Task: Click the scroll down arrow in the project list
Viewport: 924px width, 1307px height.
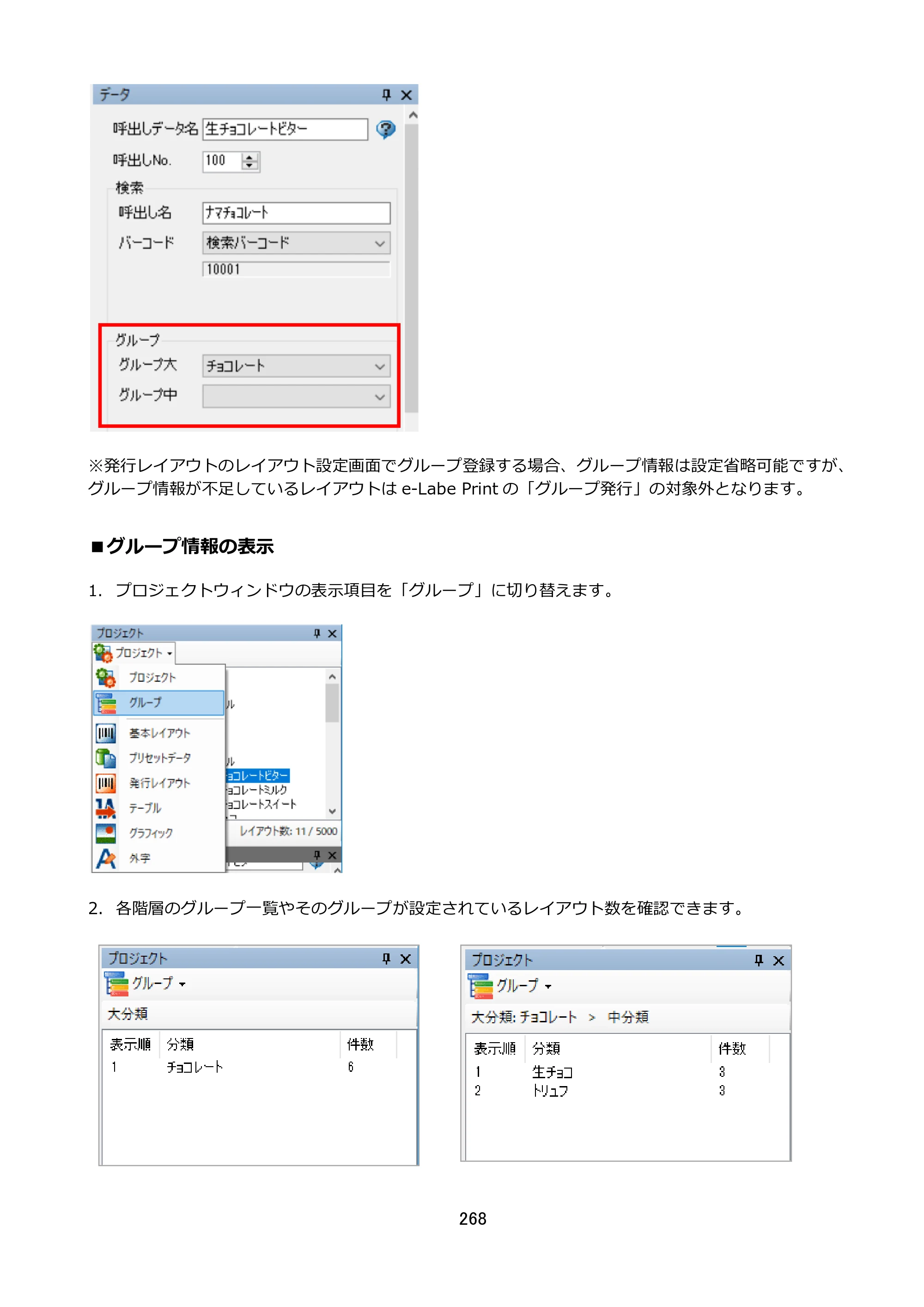Action: point(332,811)
